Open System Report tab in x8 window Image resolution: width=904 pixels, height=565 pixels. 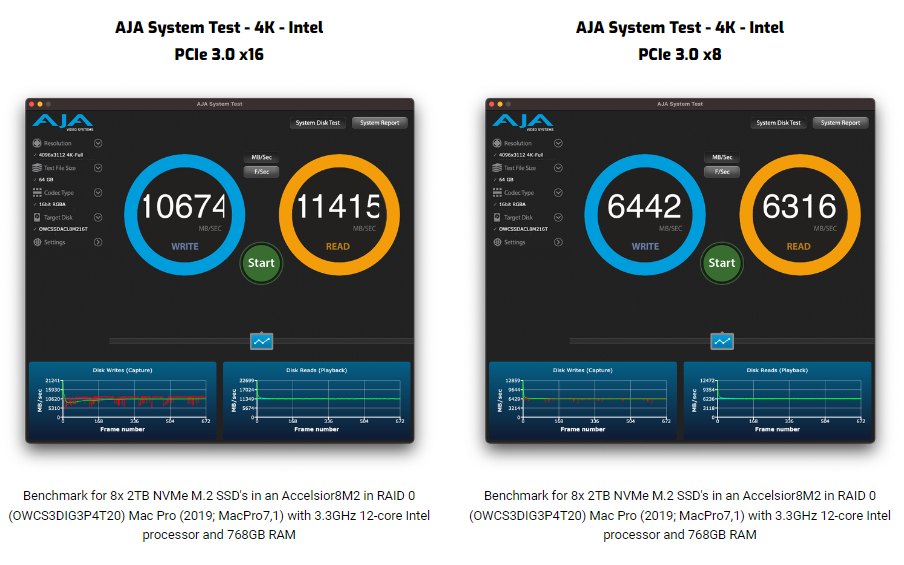click(x=840, y=123)
